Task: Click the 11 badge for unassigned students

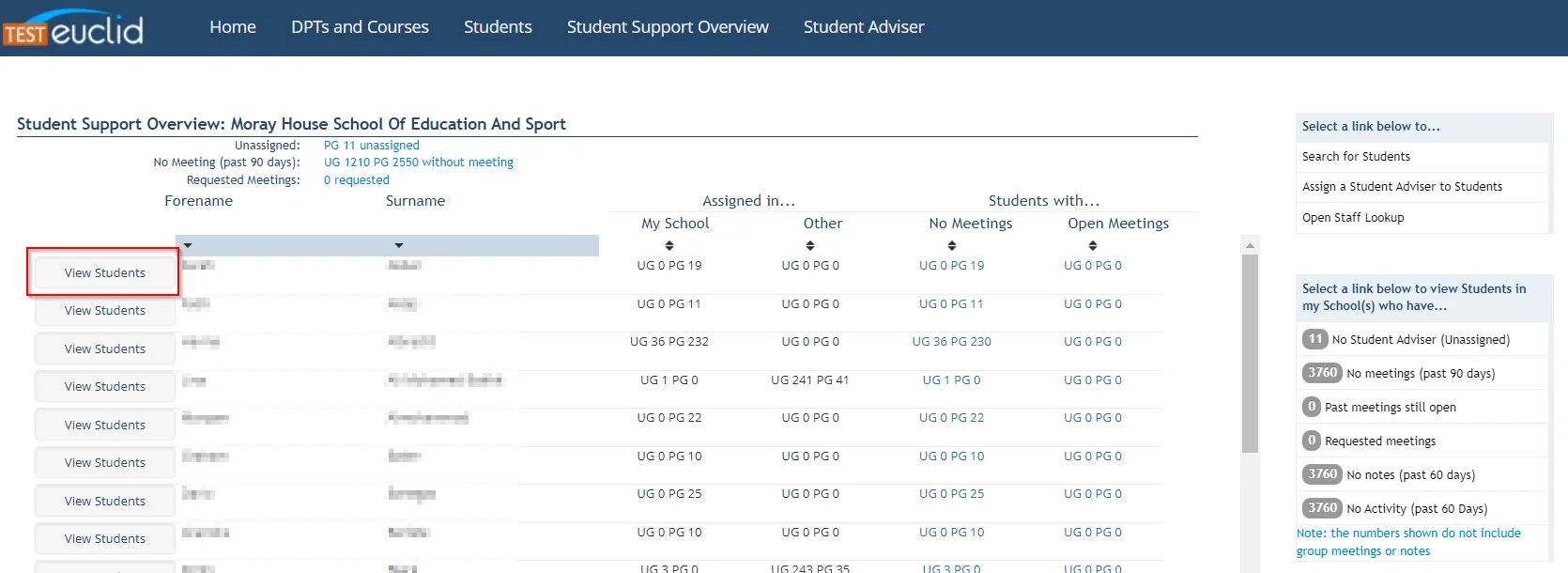Action: pos(1314,339)
